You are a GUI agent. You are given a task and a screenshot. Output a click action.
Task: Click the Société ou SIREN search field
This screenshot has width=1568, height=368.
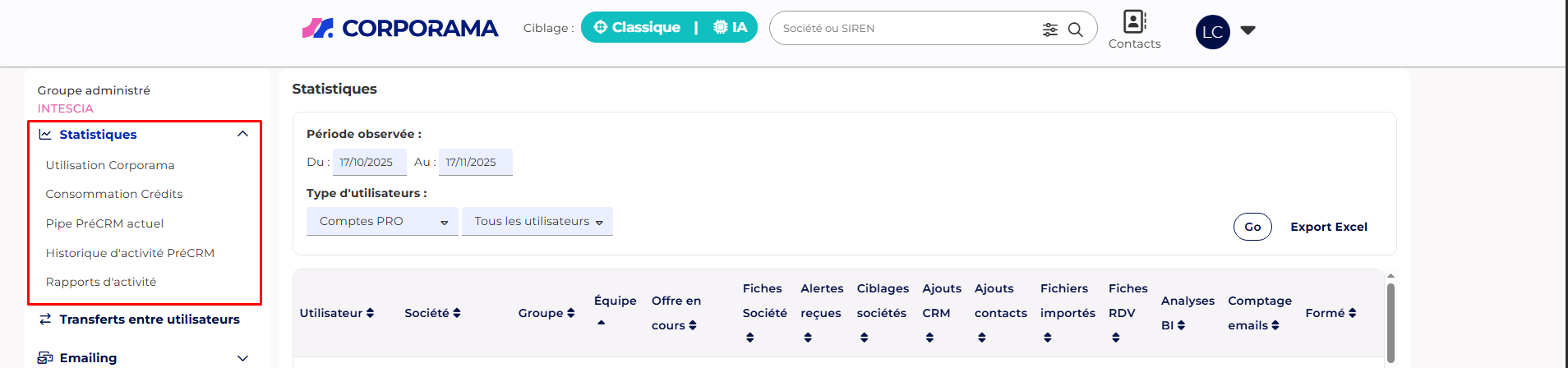tap(904, 29)
